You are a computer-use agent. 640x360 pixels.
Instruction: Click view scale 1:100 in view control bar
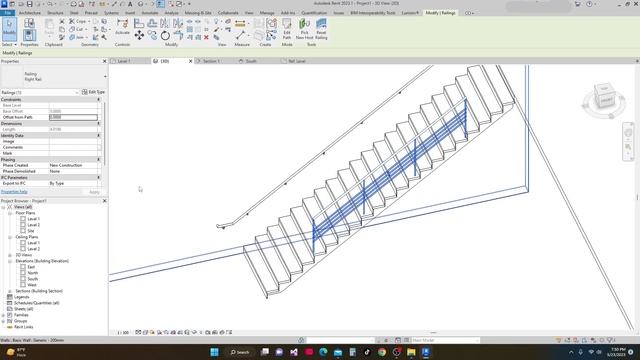point(123,333)
